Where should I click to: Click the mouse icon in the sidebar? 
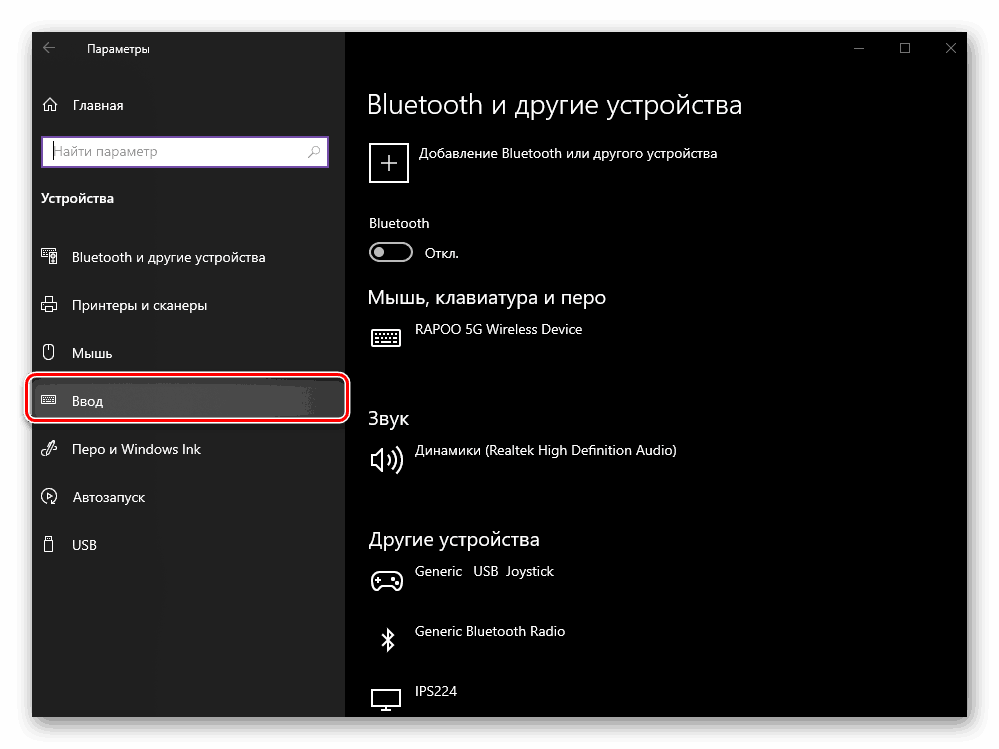[48, 352]
